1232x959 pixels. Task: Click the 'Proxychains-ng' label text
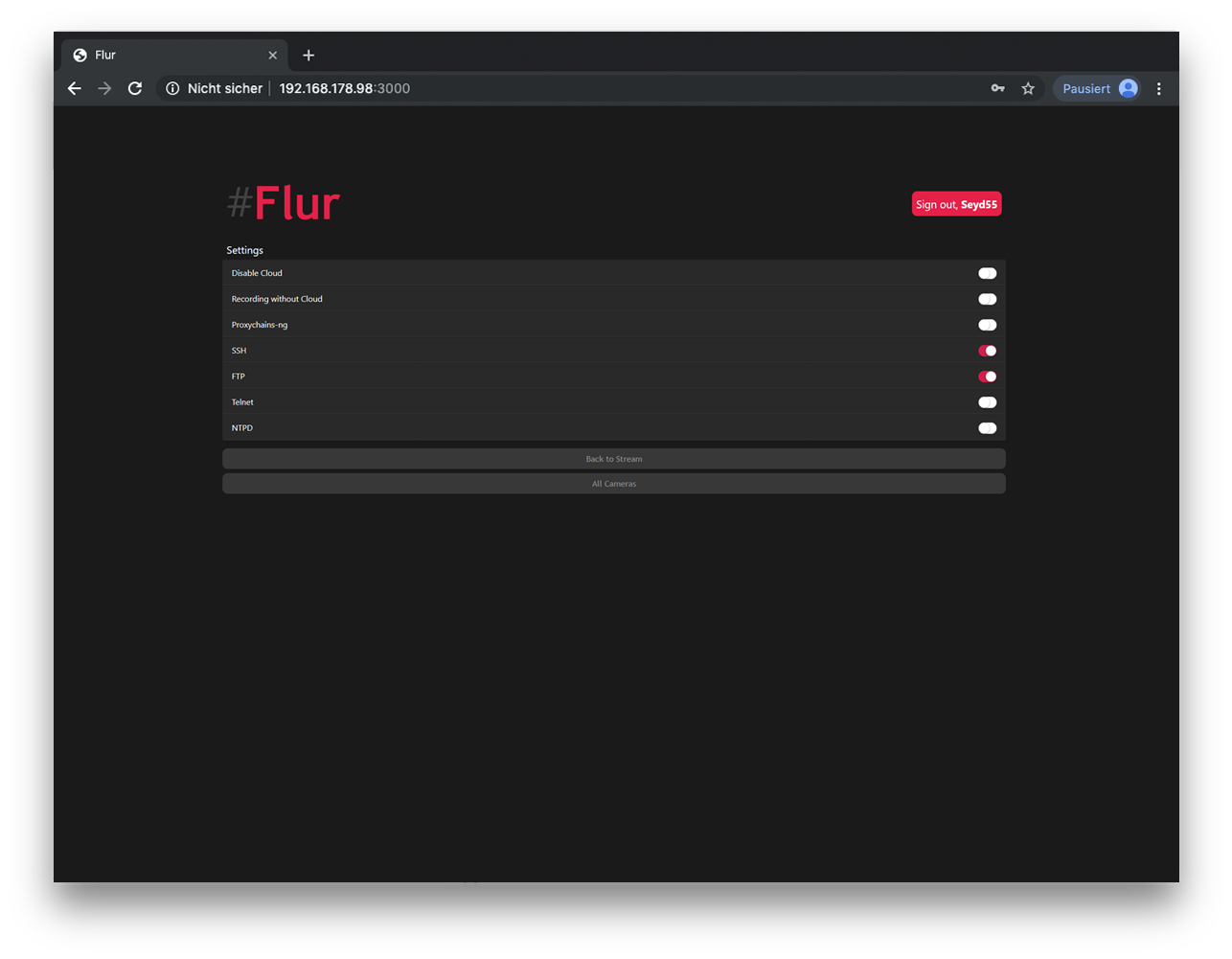tap(260, 325)
